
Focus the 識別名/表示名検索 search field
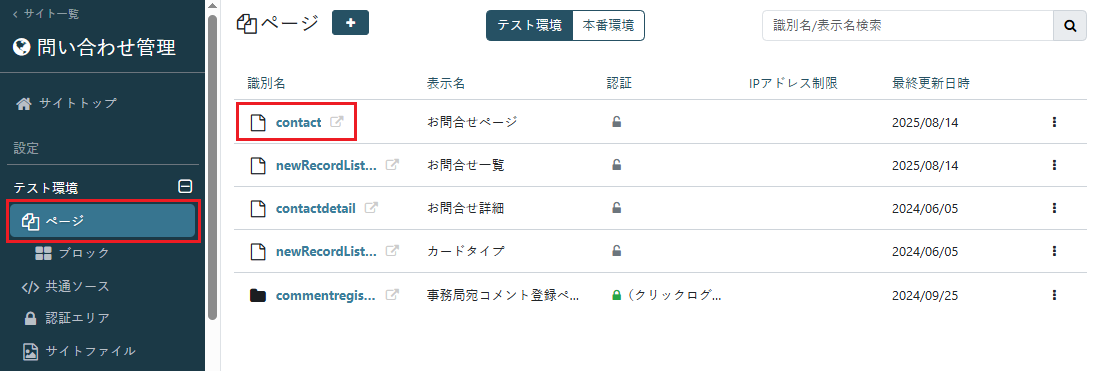(908, 26)
